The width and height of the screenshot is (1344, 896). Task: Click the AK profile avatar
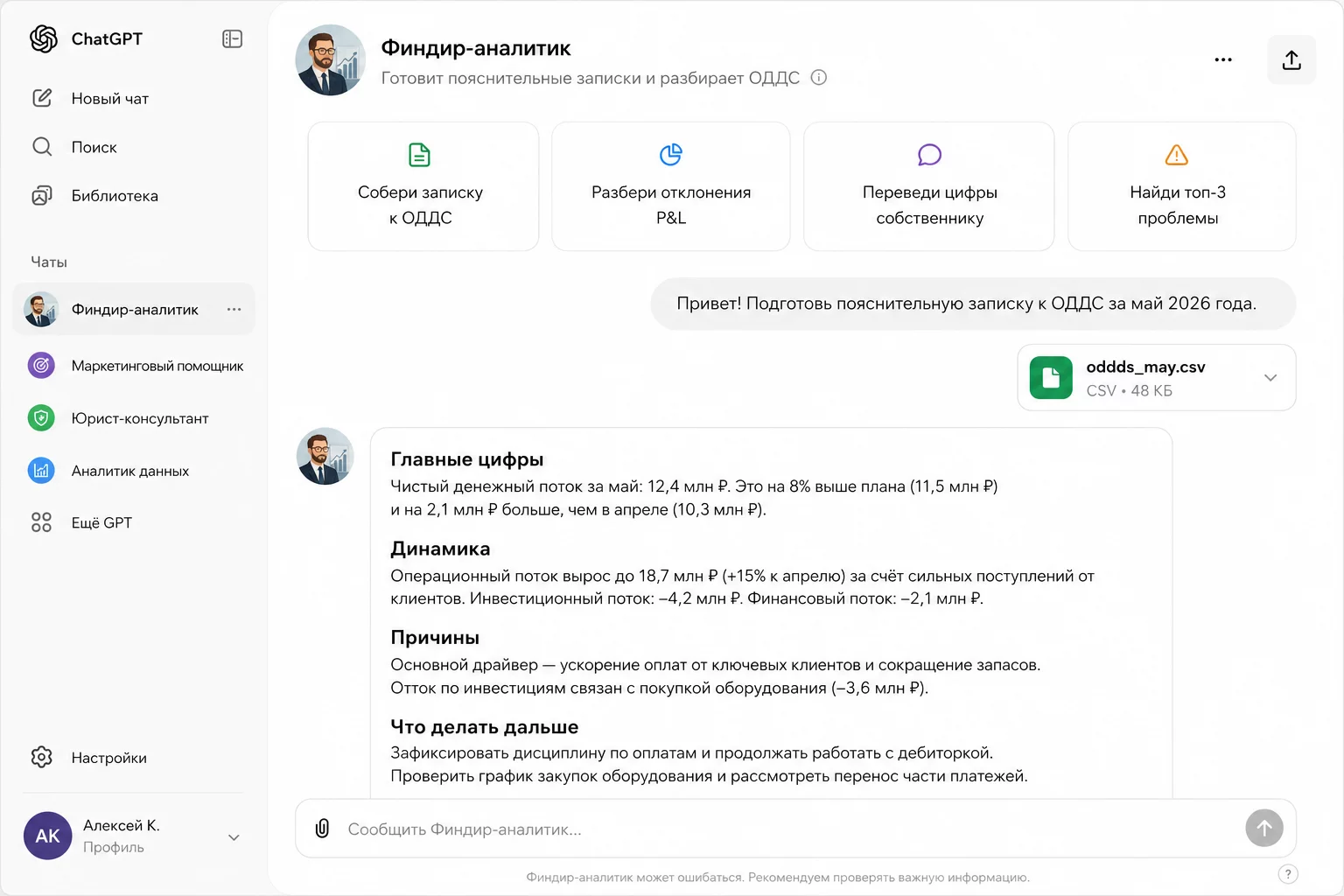[47, 836]
